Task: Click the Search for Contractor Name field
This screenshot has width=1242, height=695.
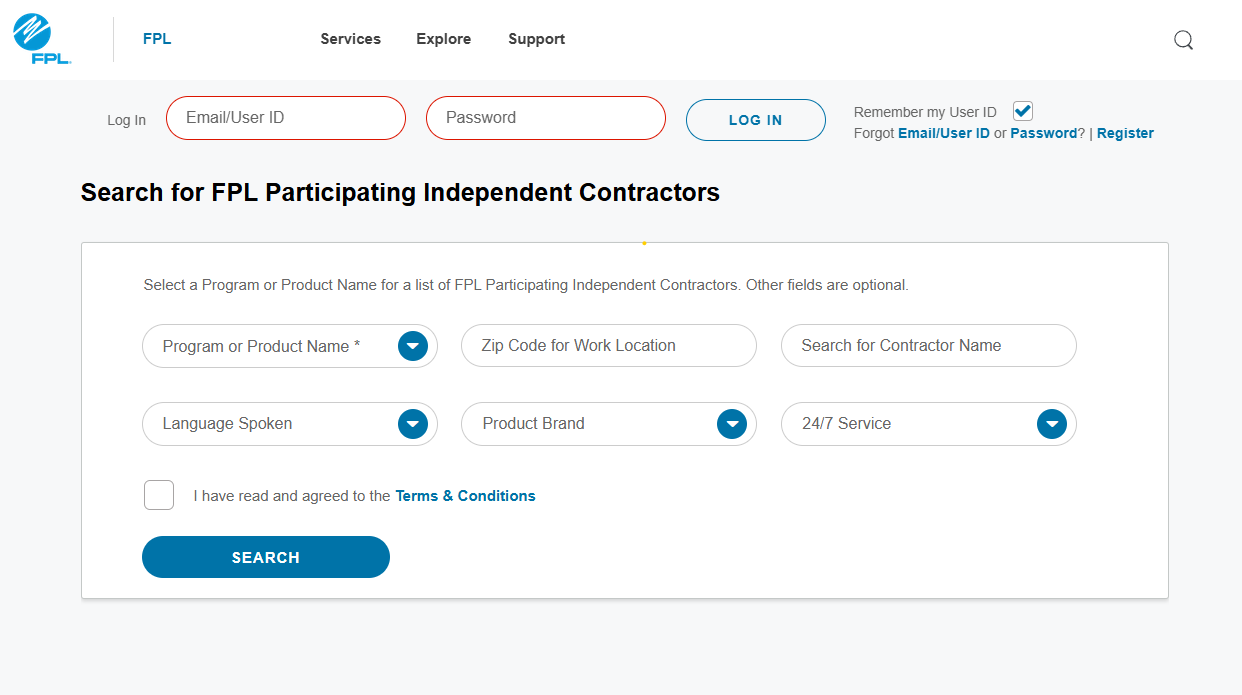Action: (929, 346)
